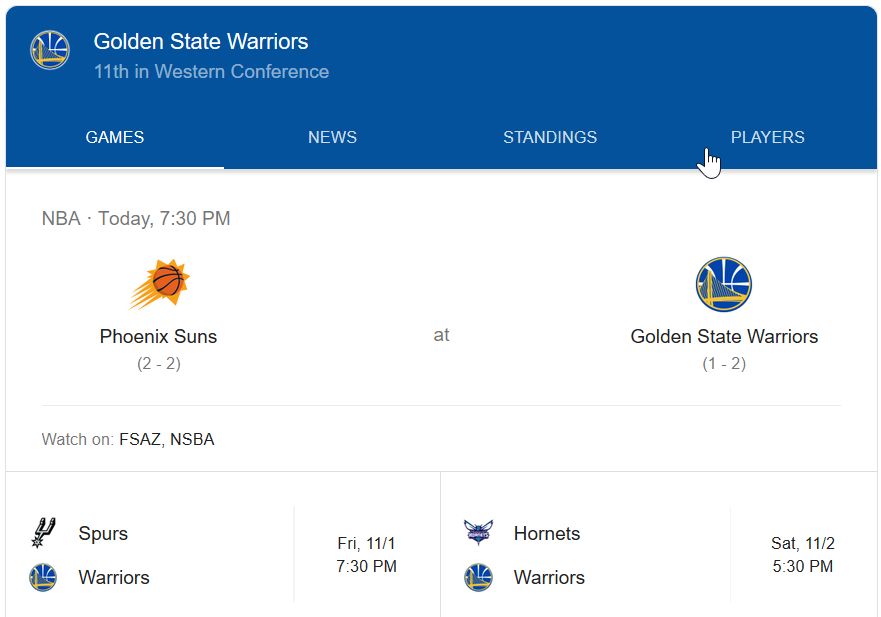This screenshot has width=881, height=617.
Task: Click the FSAZ, NSBA broadcast text
Action: [166, 439]
